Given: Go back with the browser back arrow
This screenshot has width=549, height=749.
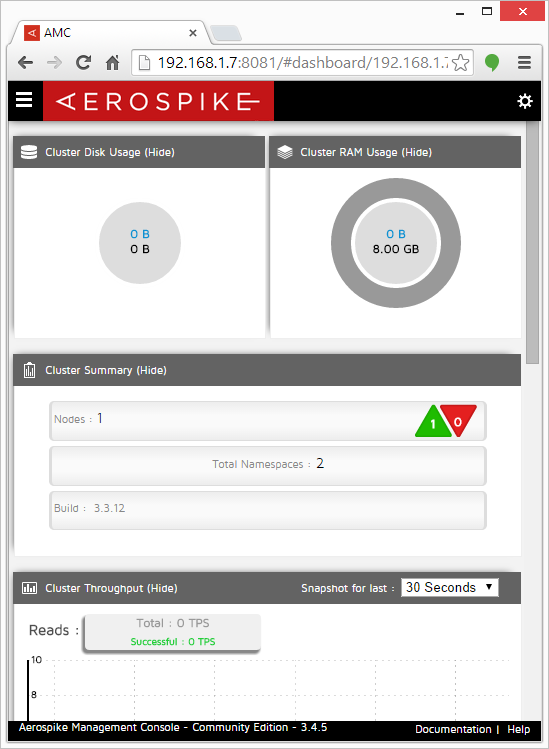Looking at the screenshot, I should pyautogui.click(x=25, y=63).
